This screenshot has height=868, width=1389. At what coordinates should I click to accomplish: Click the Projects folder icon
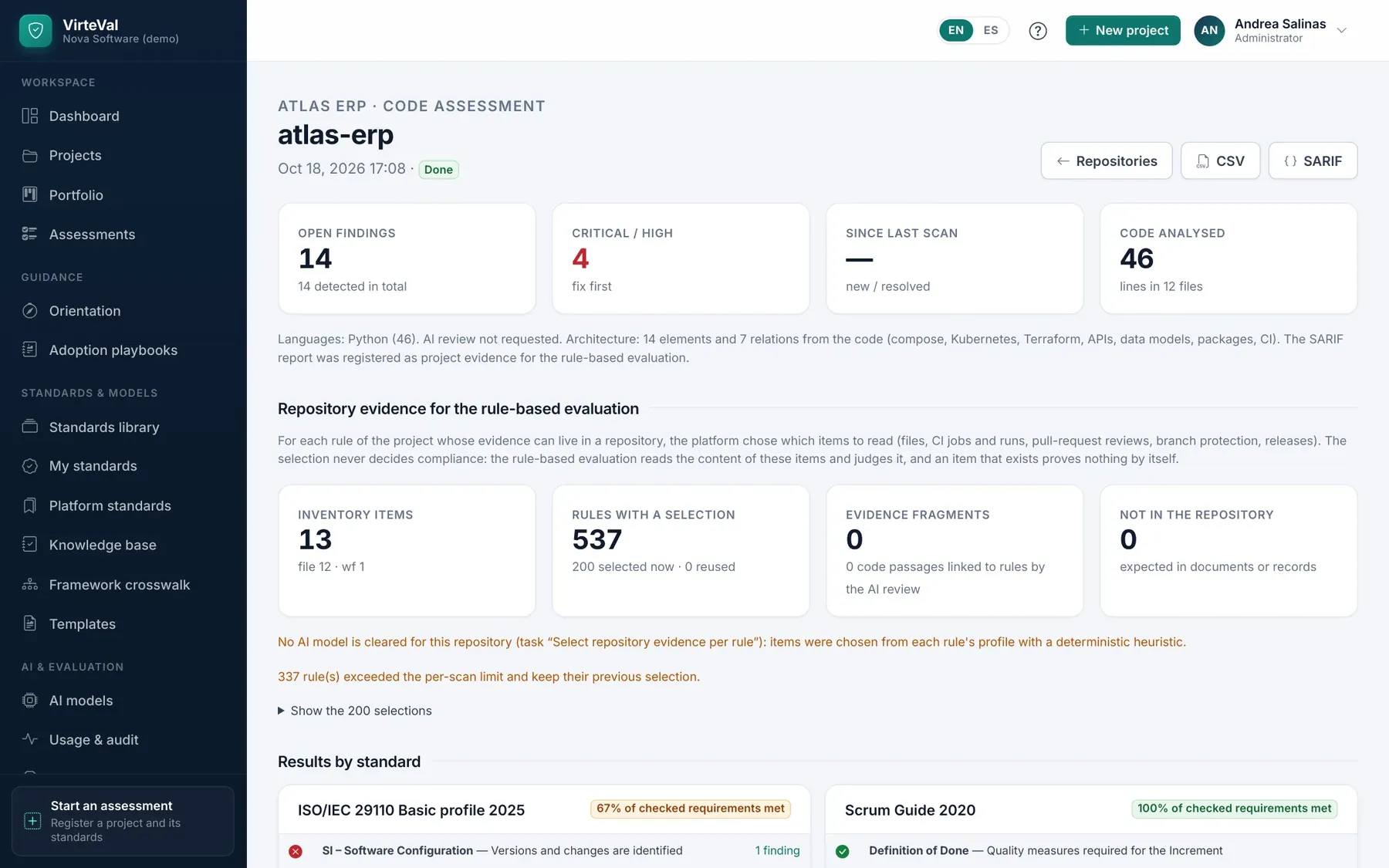coord(30,155)
